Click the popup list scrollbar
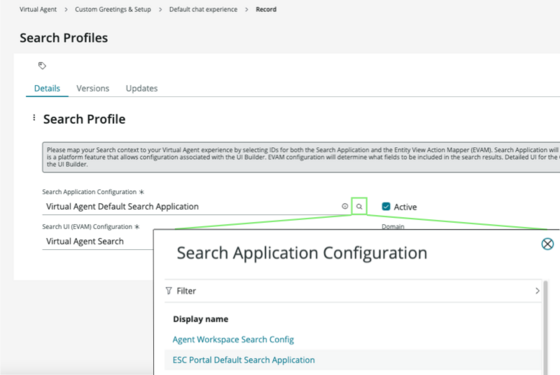This screenshot has width=560, height=375. [545, 327]
